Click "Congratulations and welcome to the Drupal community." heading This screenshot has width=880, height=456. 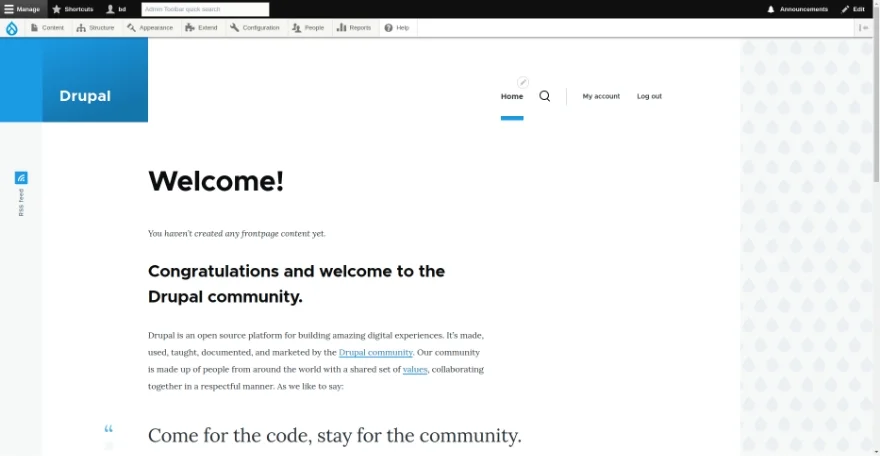(x=296, y=284)
